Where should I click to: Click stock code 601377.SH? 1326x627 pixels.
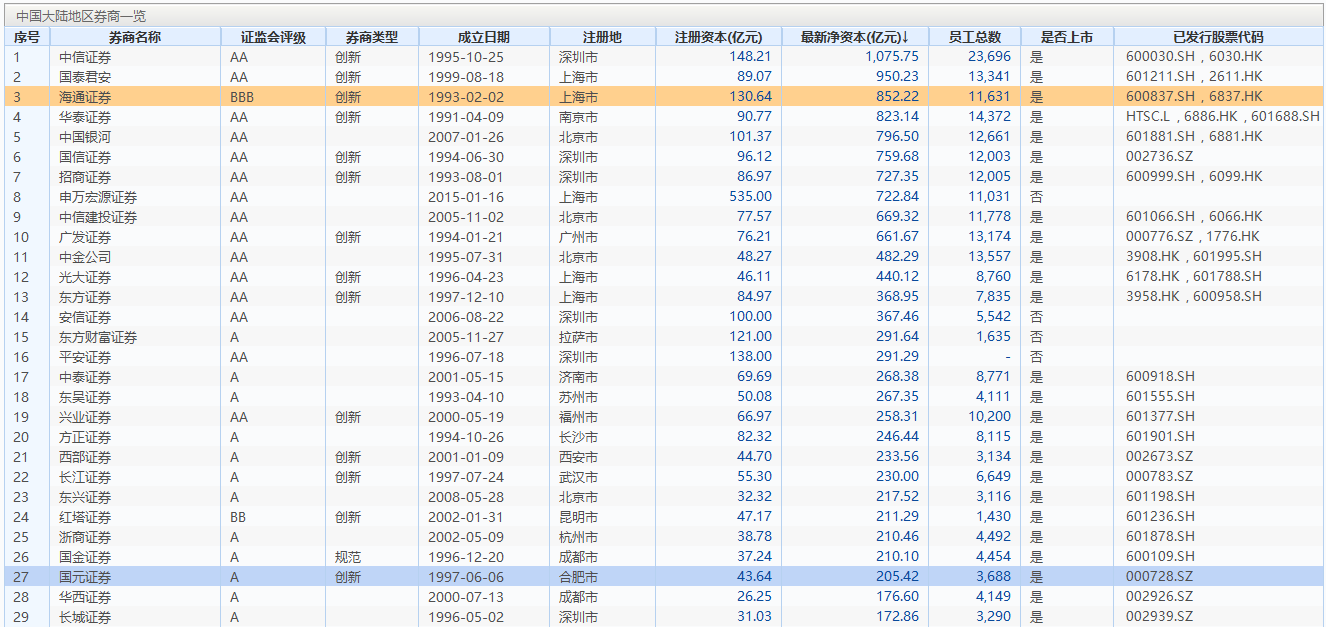click(1160, 417)
